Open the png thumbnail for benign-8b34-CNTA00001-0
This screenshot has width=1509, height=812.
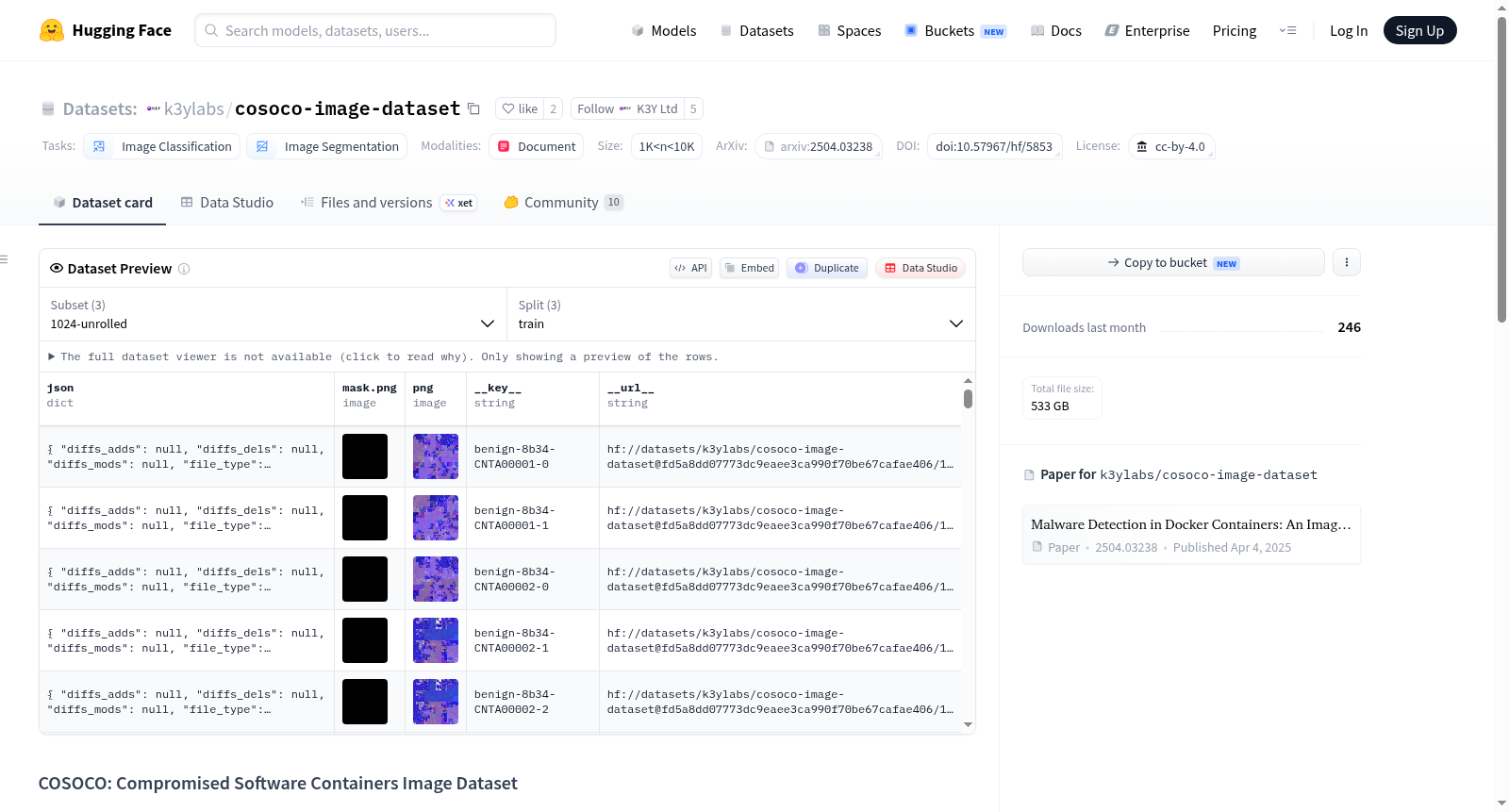click(436, 456)
